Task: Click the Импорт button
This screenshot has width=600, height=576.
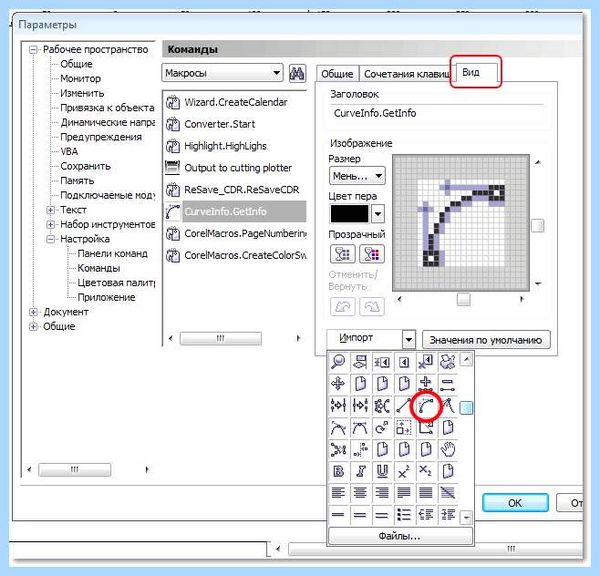Action: (364, 339)
